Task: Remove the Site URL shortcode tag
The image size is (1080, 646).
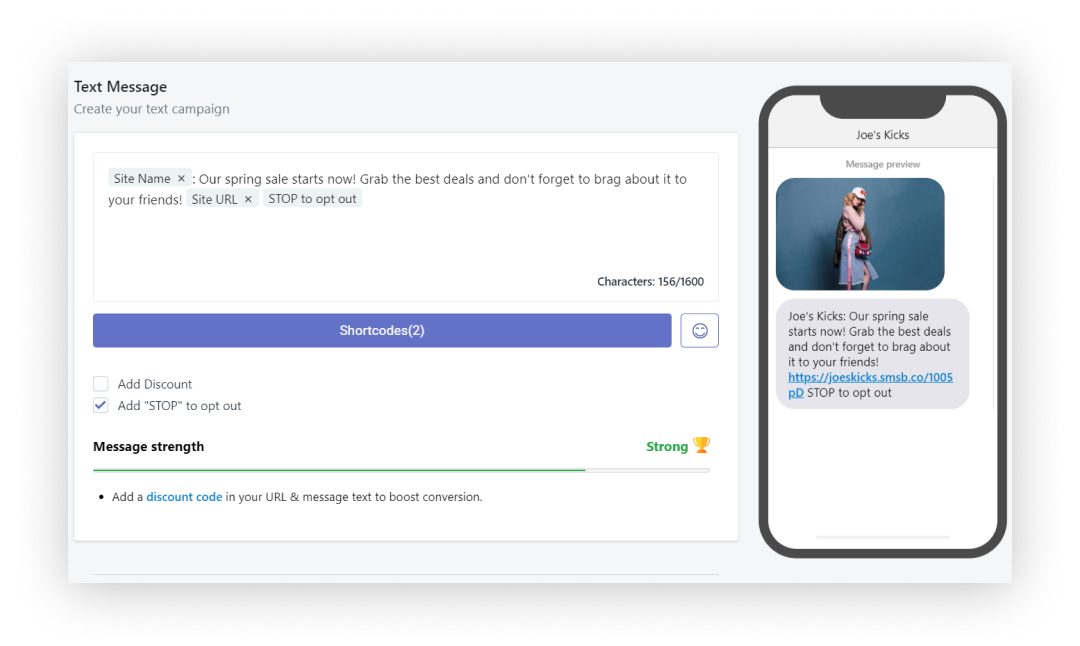Action: tap(248, 199)
